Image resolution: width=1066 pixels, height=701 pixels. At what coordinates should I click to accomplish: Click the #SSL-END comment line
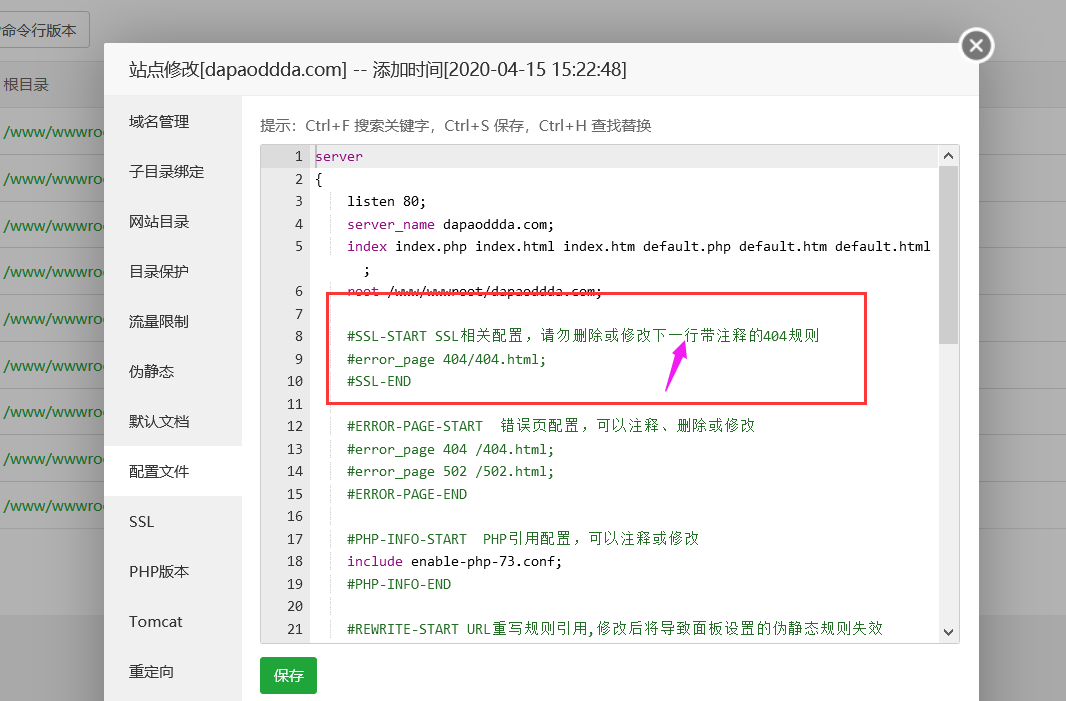point(379,381)
